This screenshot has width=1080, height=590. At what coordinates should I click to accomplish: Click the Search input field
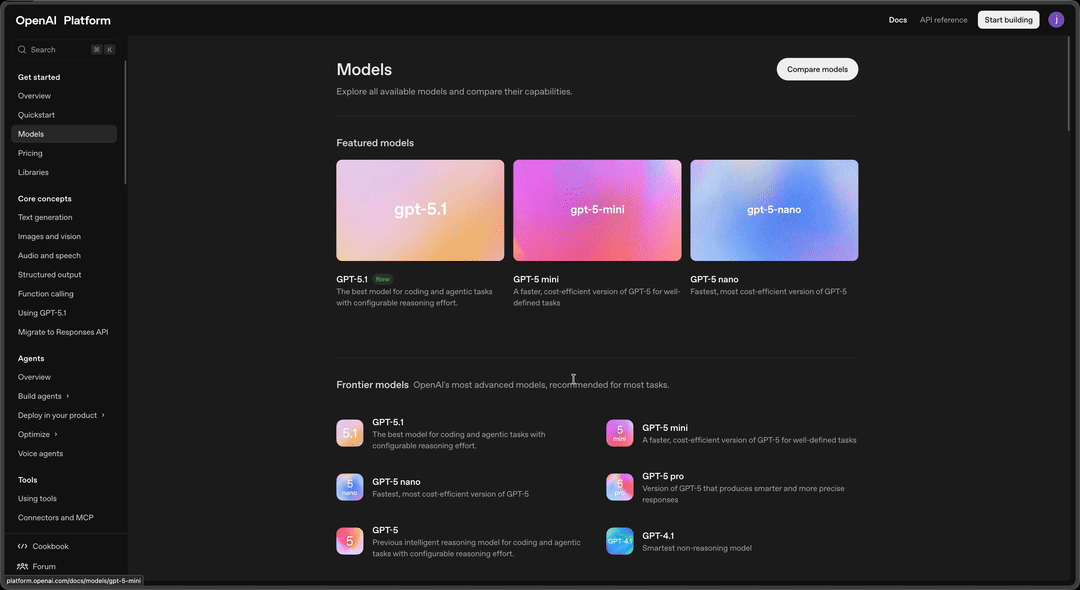click(64, 49)
